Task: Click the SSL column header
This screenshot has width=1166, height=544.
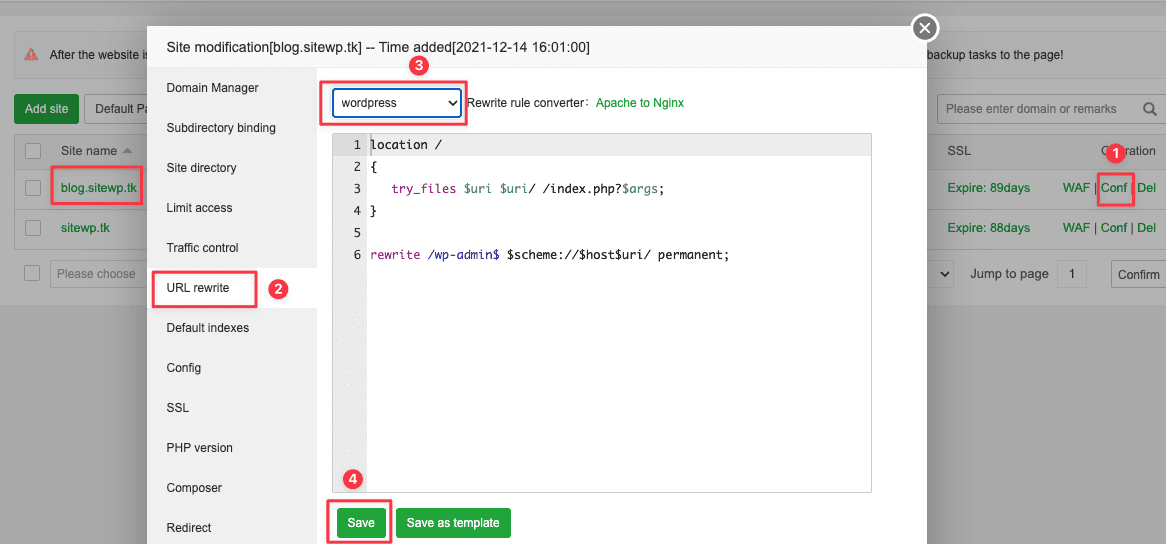Action: [959, 151]
